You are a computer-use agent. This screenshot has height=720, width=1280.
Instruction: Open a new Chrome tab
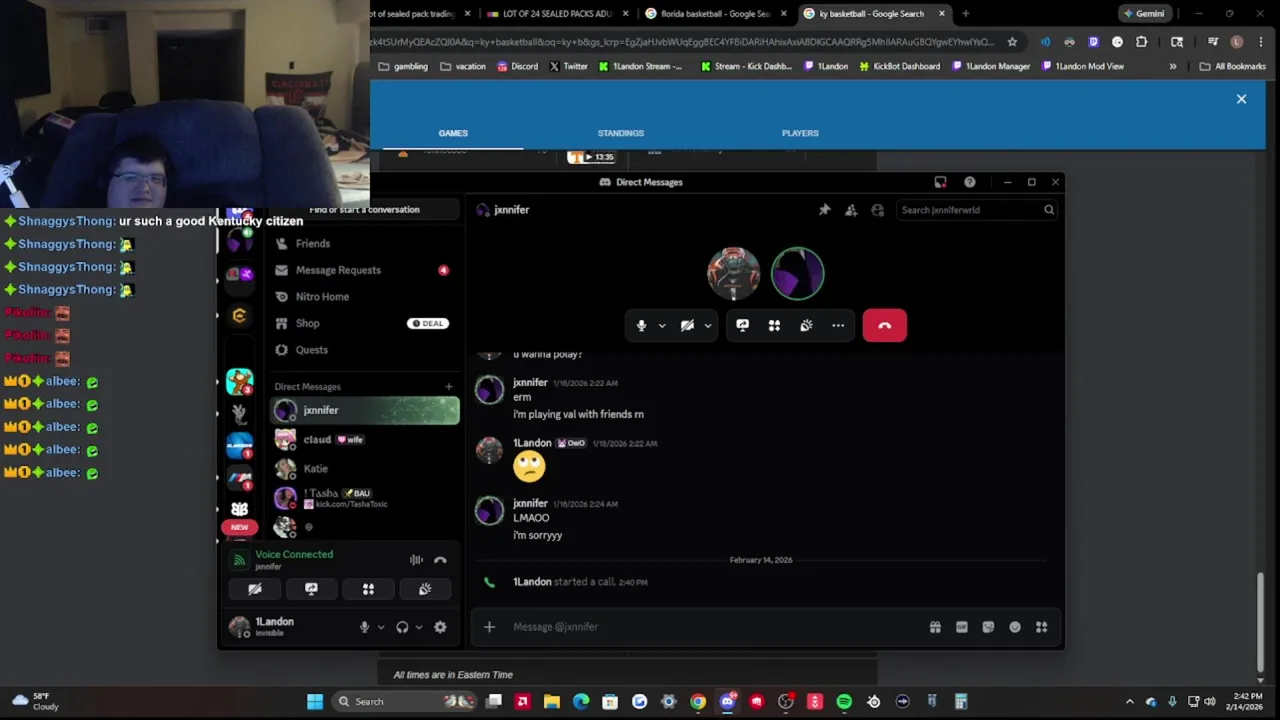coord(965,14)
